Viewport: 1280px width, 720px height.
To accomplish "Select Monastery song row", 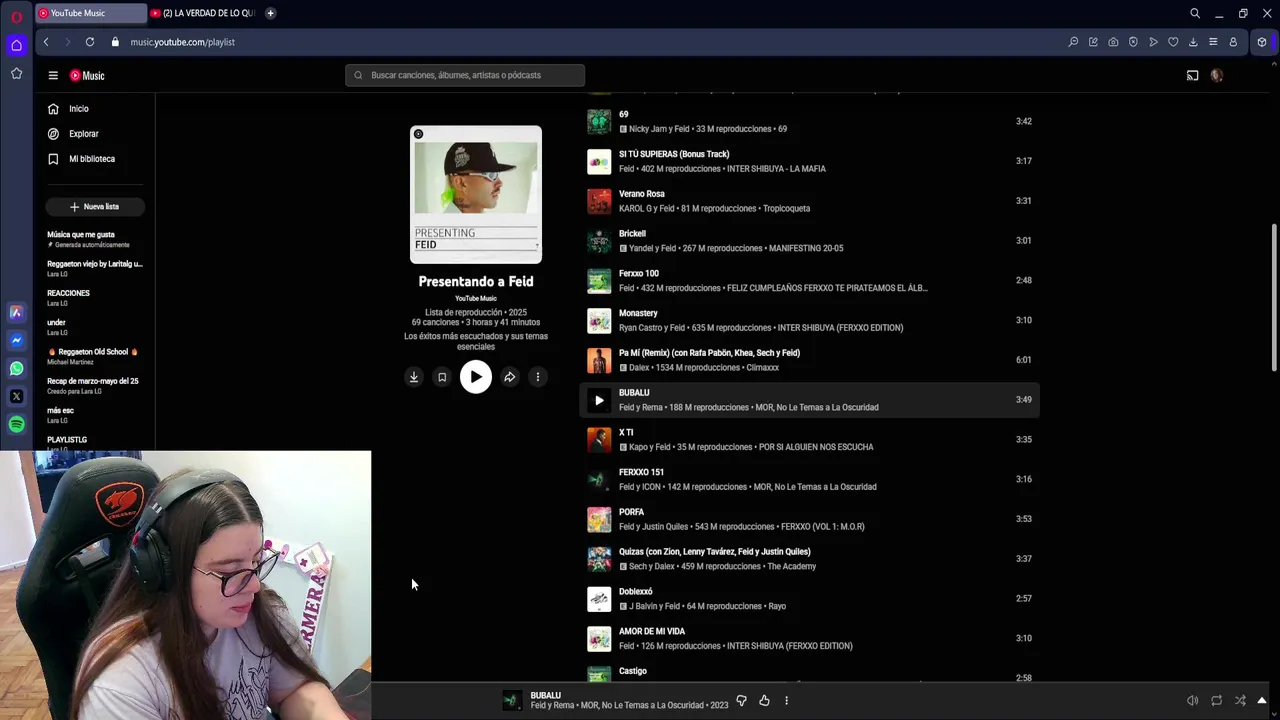I will (812, 320).
